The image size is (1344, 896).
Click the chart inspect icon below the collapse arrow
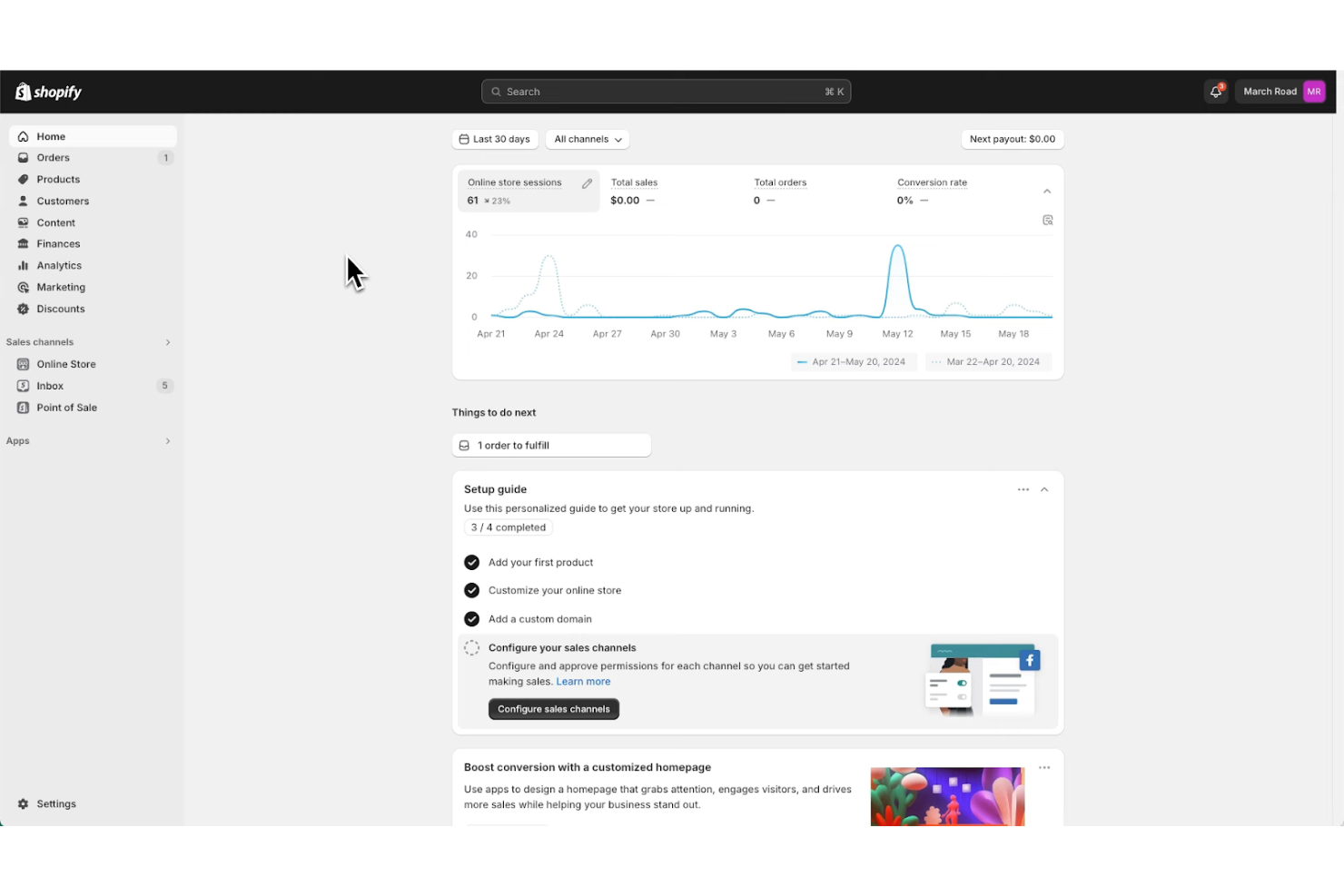pos(1048,220)
